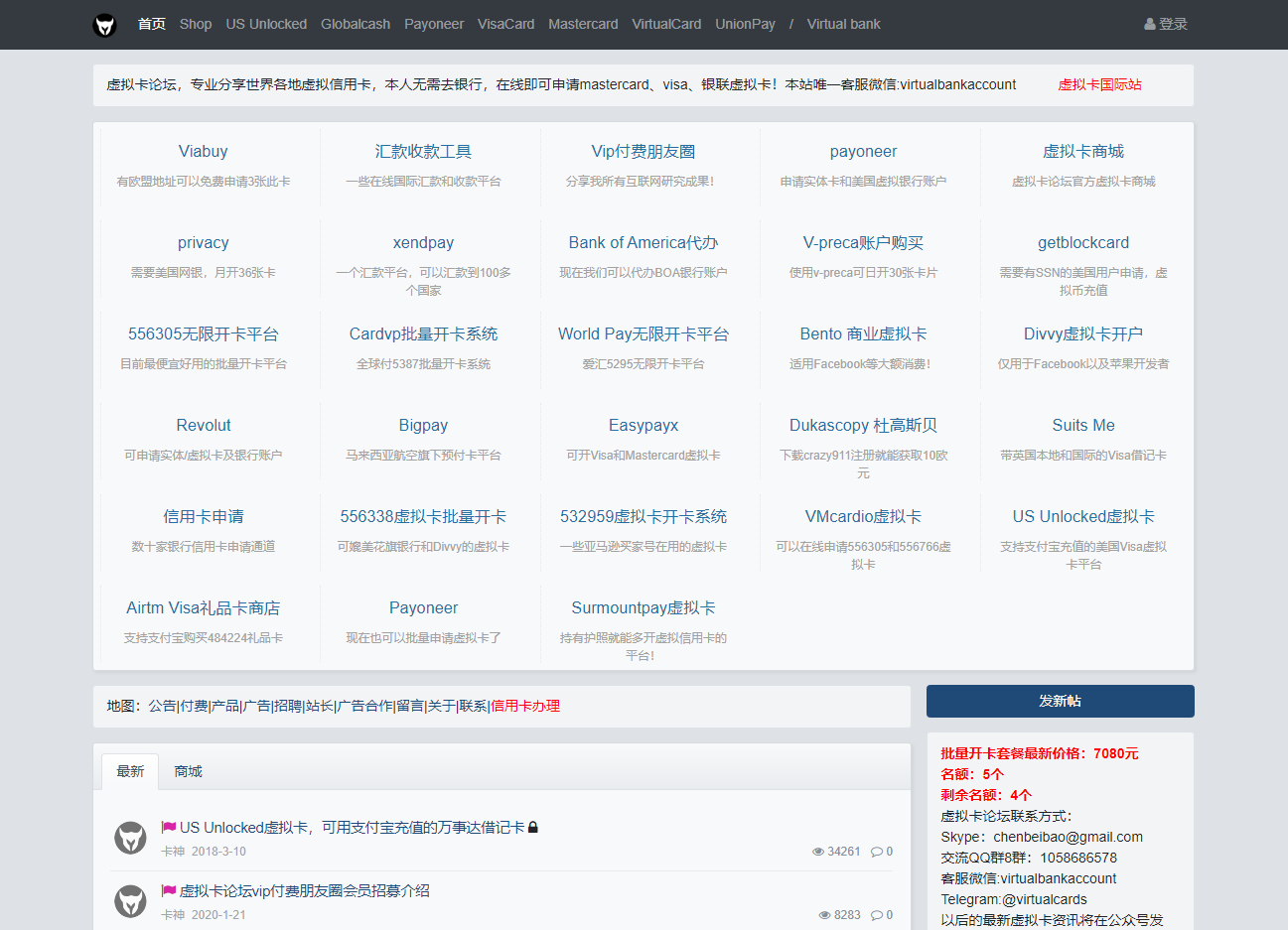Open the Suits Me link

[x=1083, y=425]
